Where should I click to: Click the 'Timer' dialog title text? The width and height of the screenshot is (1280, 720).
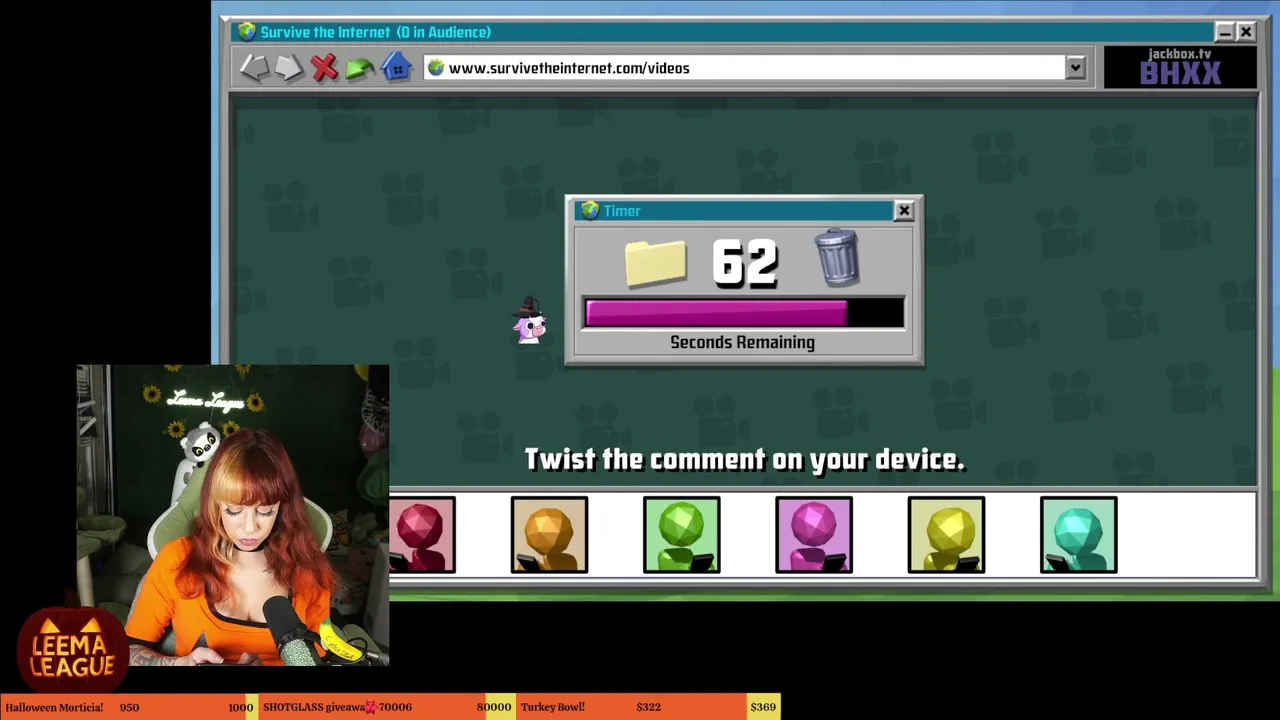click(x=622, y=211)
